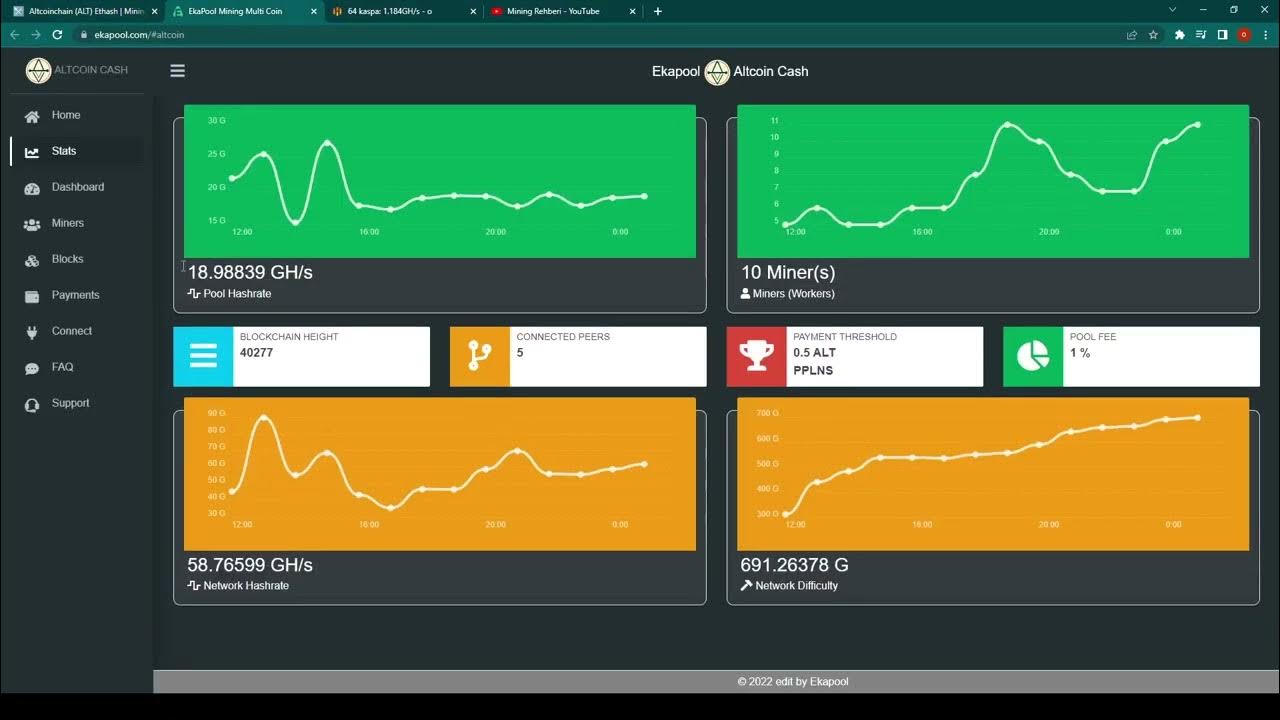The width and height of the screenshot is (1280, 720).
Task: Click the share page icon in address bar
Action: (1132, 35)
